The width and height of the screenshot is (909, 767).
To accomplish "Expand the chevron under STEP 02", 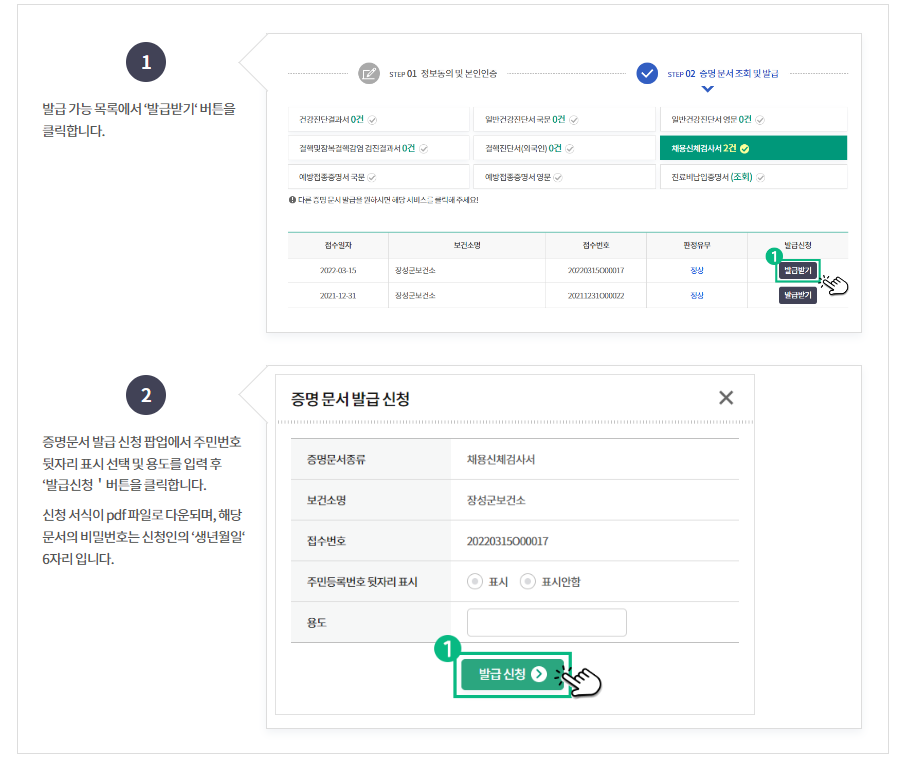I will 707,89.
